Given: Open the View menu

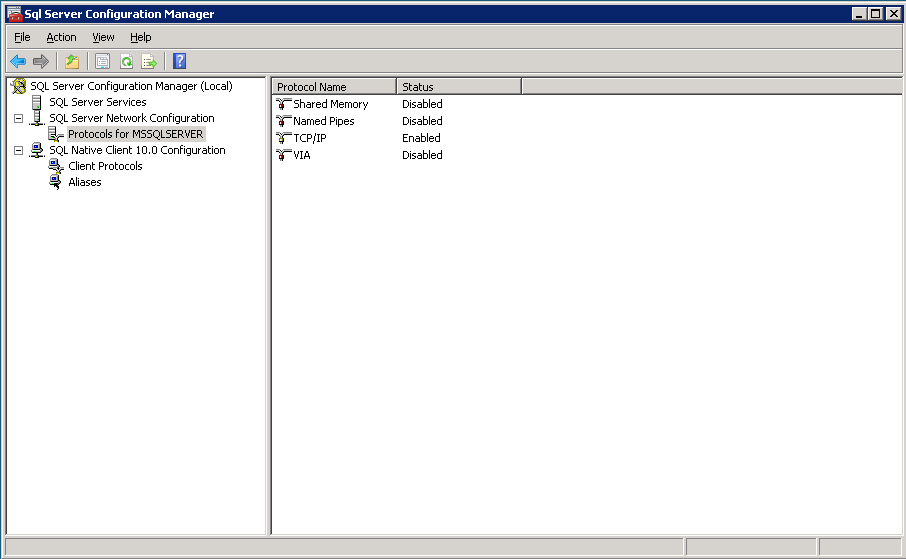Looking at the screenshot, I should pyautogui.click(x=103, y=37).
